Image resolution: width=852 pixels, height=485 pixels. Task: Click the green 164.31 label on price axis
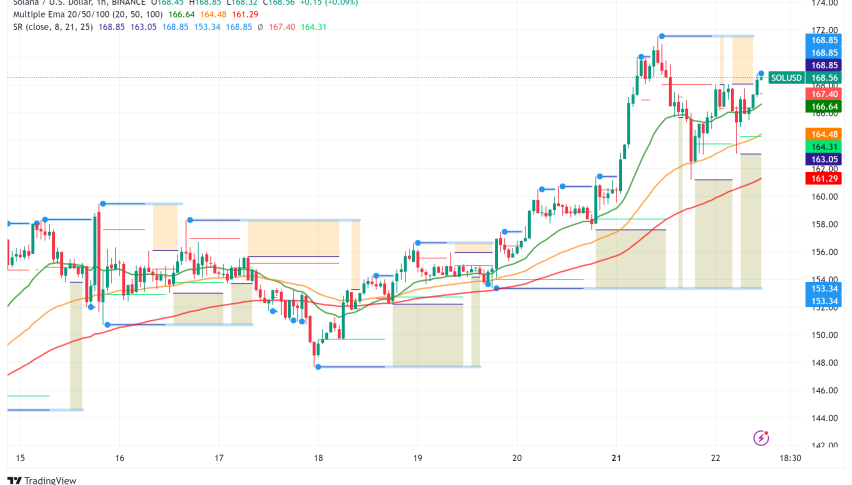(x=824, y=147)
